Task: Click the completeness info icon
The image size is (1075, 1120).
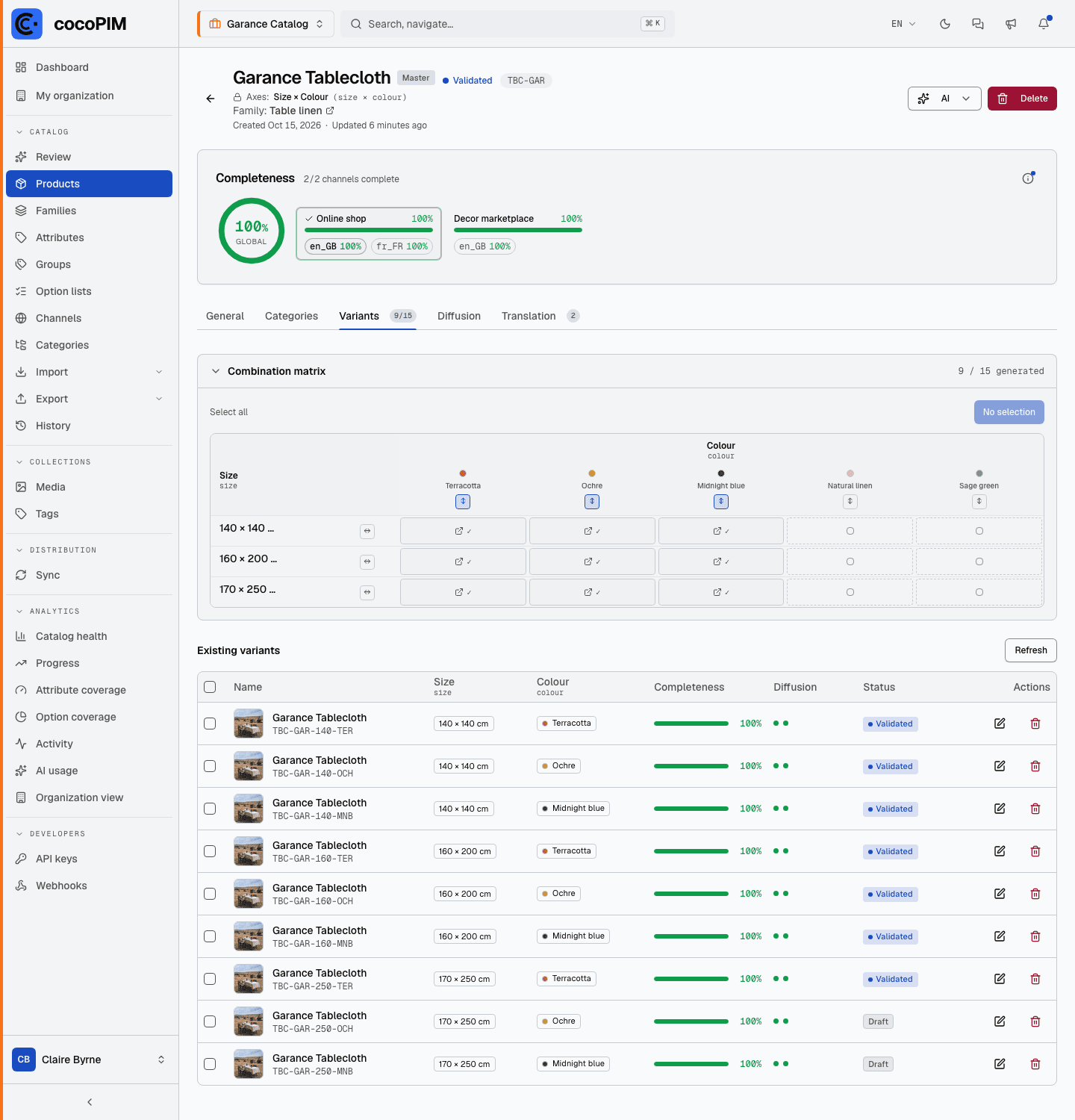Action: 1028,178
